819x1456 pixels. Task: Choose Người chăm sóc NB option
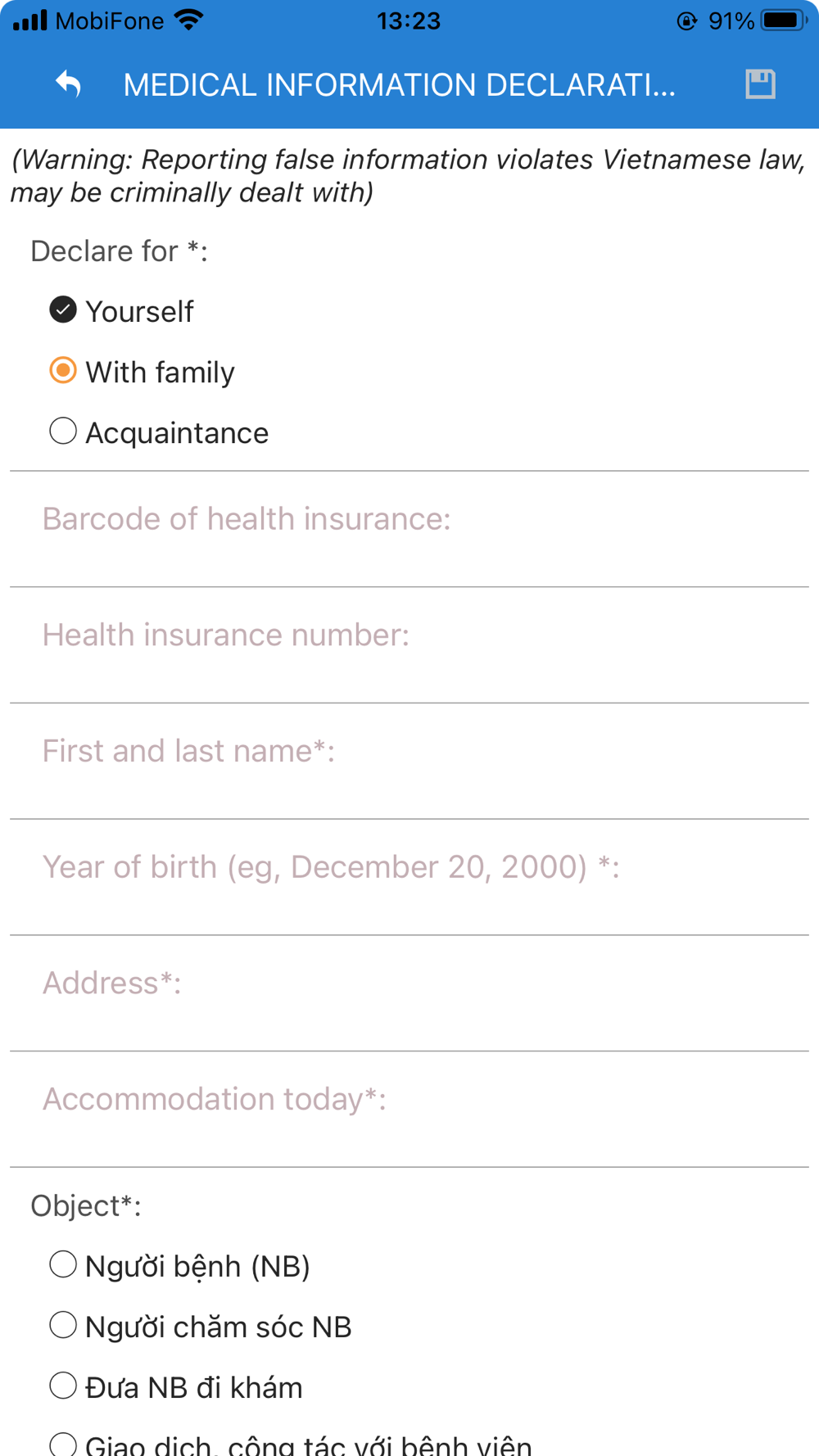pos(63,1326)
